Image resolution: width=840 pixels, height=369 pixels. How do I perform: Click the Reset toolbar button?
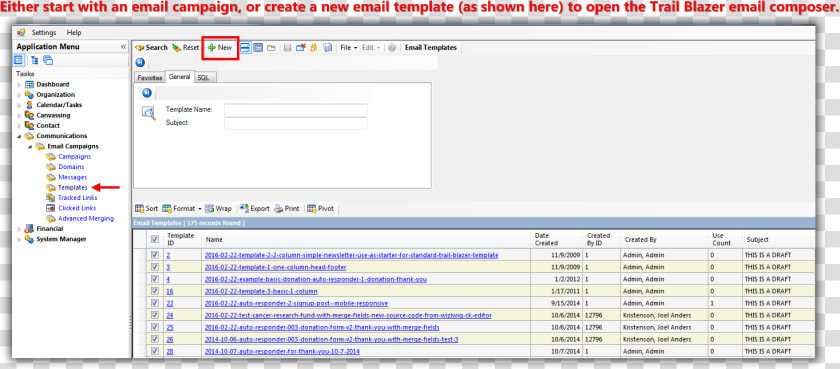coord(185,48)
